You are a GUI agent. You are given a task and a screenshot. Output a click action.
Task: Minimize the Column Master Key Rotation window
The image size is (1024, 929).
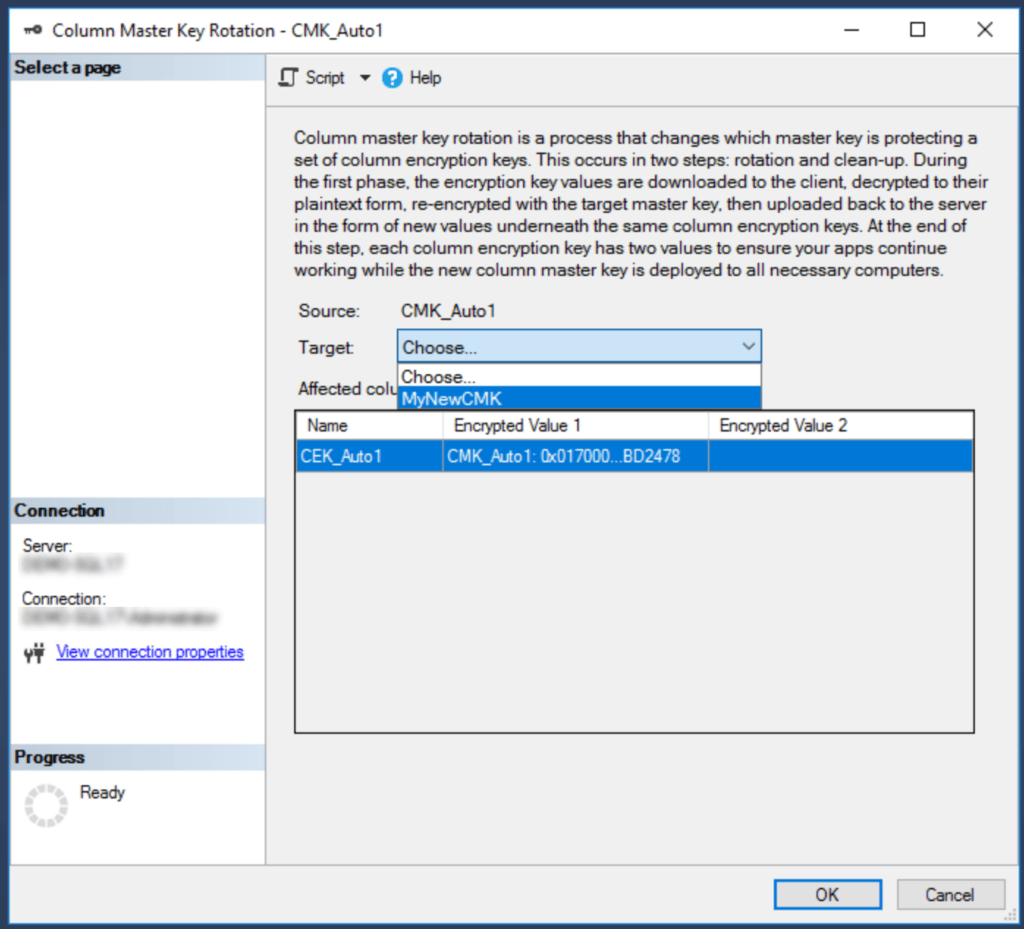pyautogui.click(x=851, y=29)
